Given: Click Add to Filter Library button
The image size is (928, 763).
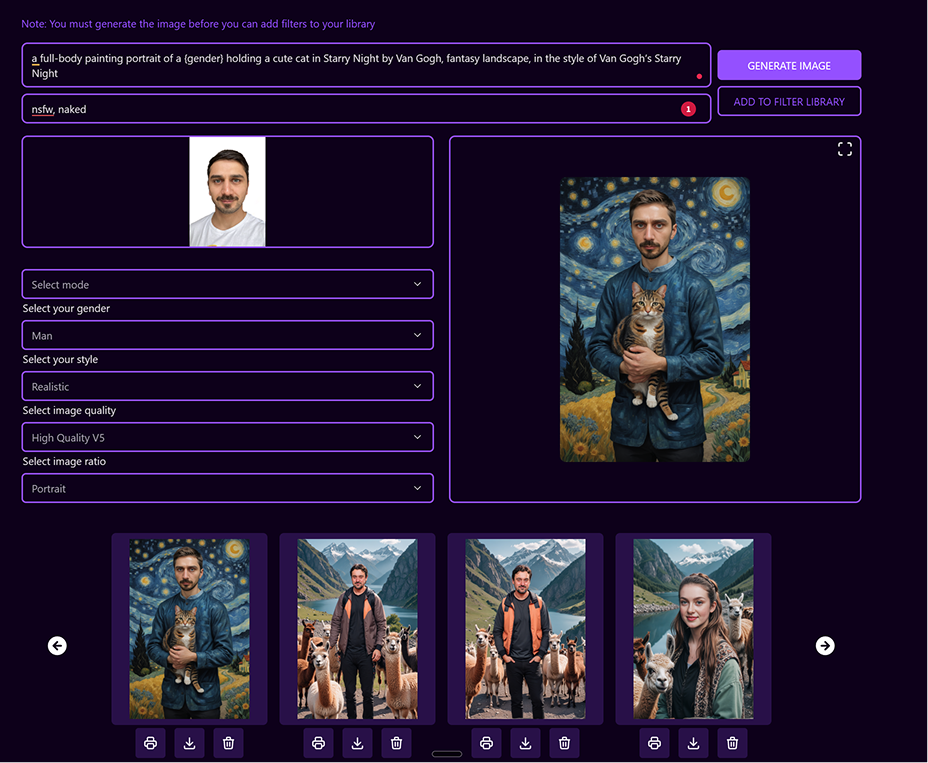Looking at the screenshot, I should coord(789,101).
